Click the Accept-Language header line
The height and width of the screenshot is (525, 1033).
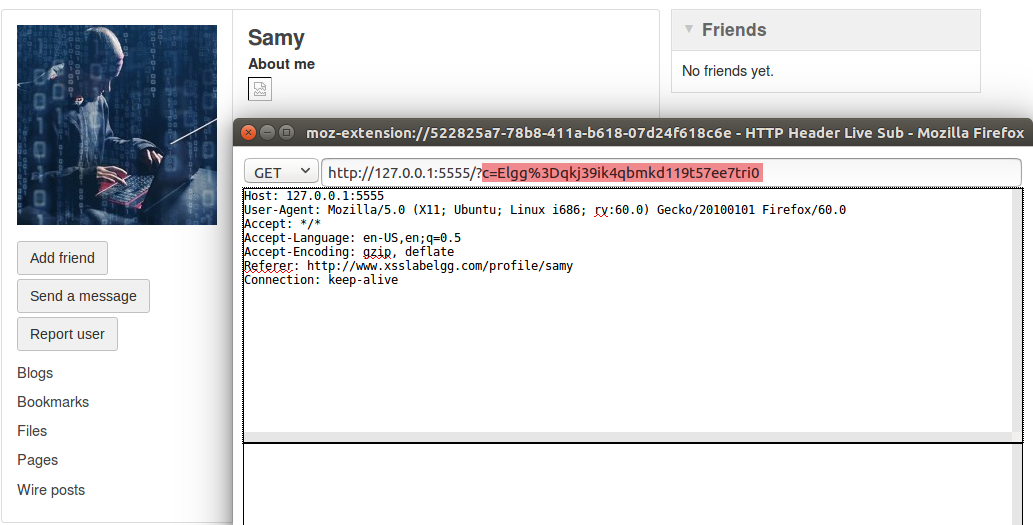click(x=352, y=238)
